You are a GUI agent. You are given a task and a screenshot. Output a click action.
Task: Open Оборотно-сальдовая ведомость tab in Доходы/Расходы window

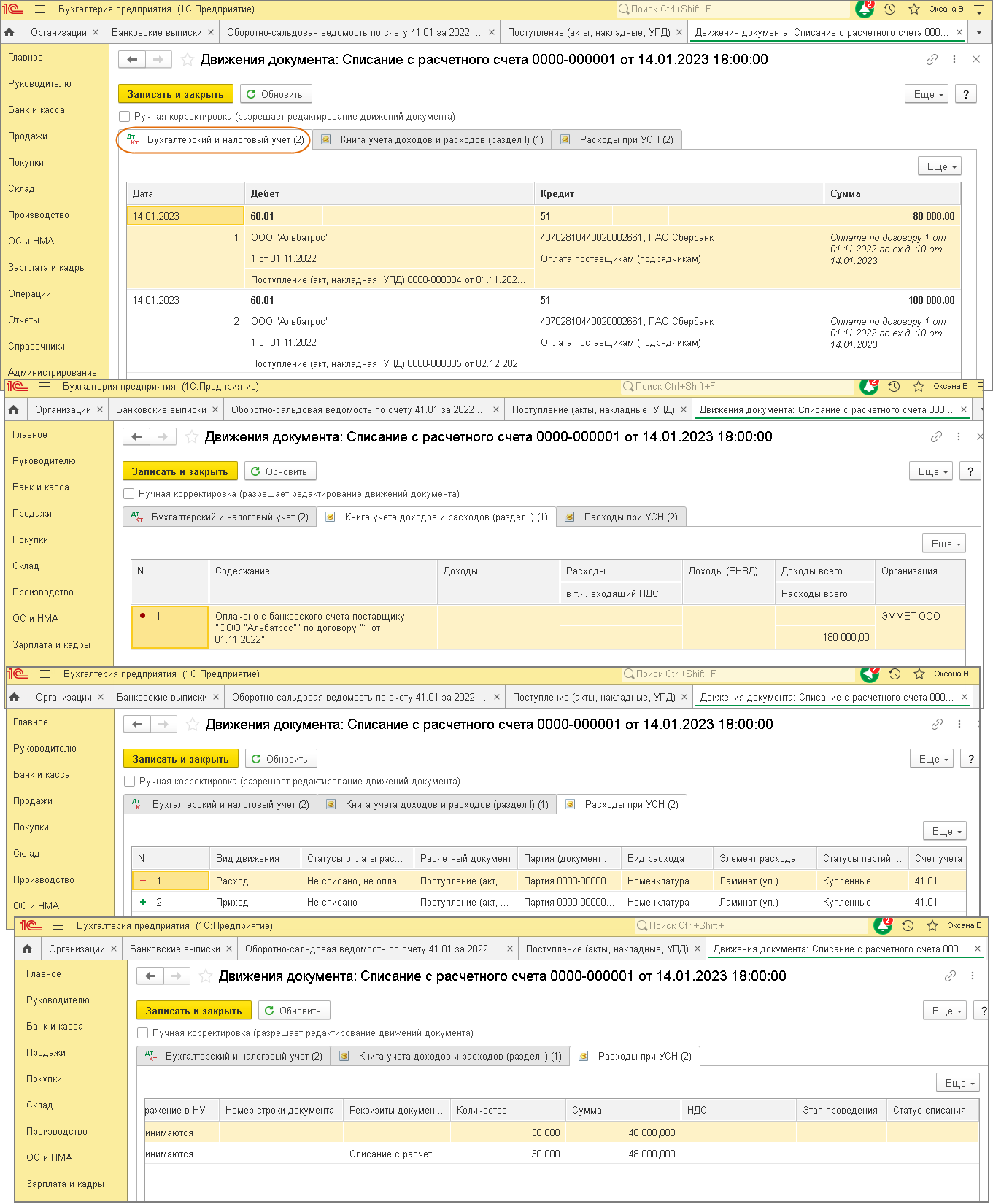pyautogui.click(x=358, y=409)
